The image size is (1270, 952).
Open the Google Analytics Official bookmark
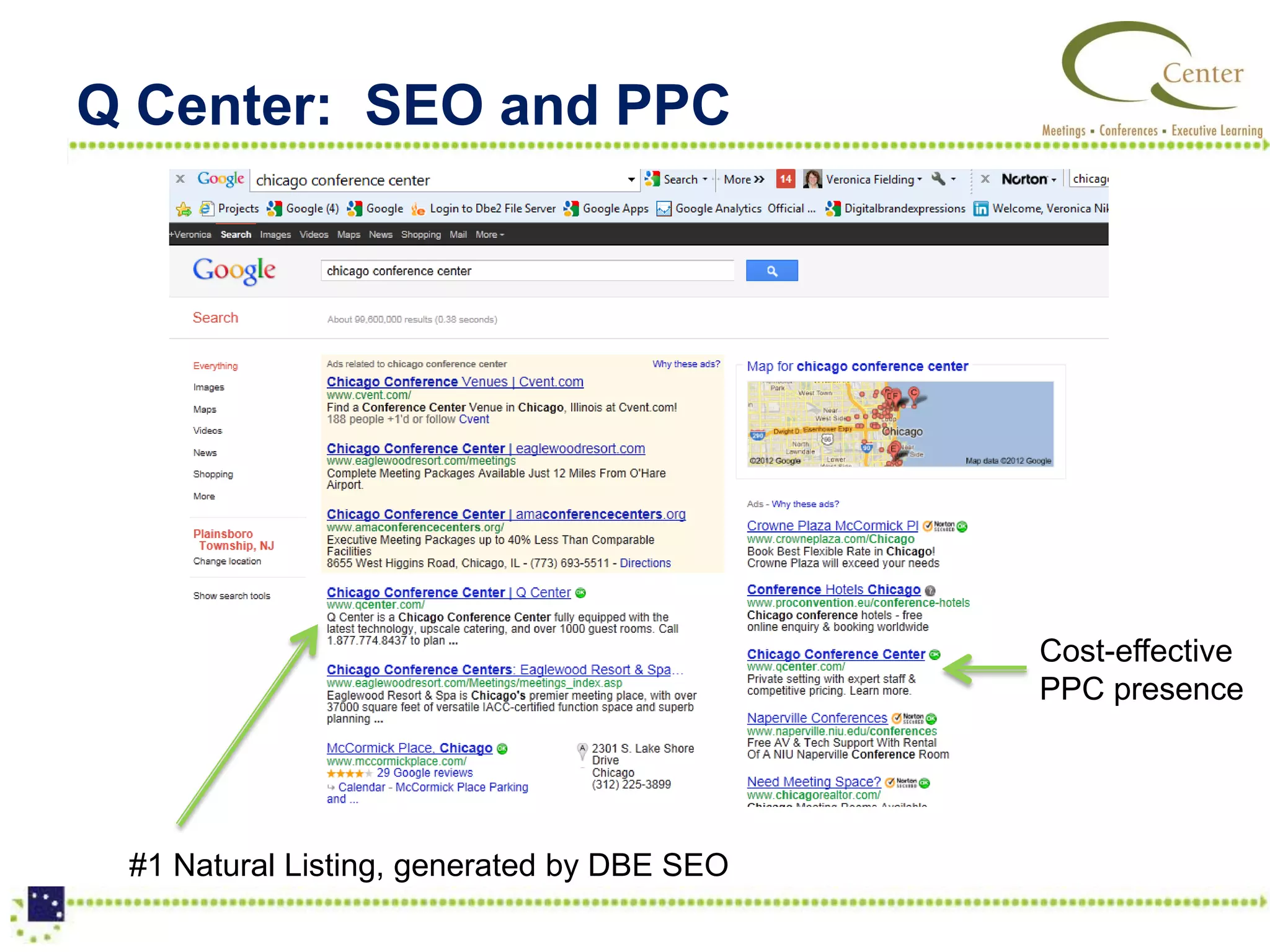(736, 209)
